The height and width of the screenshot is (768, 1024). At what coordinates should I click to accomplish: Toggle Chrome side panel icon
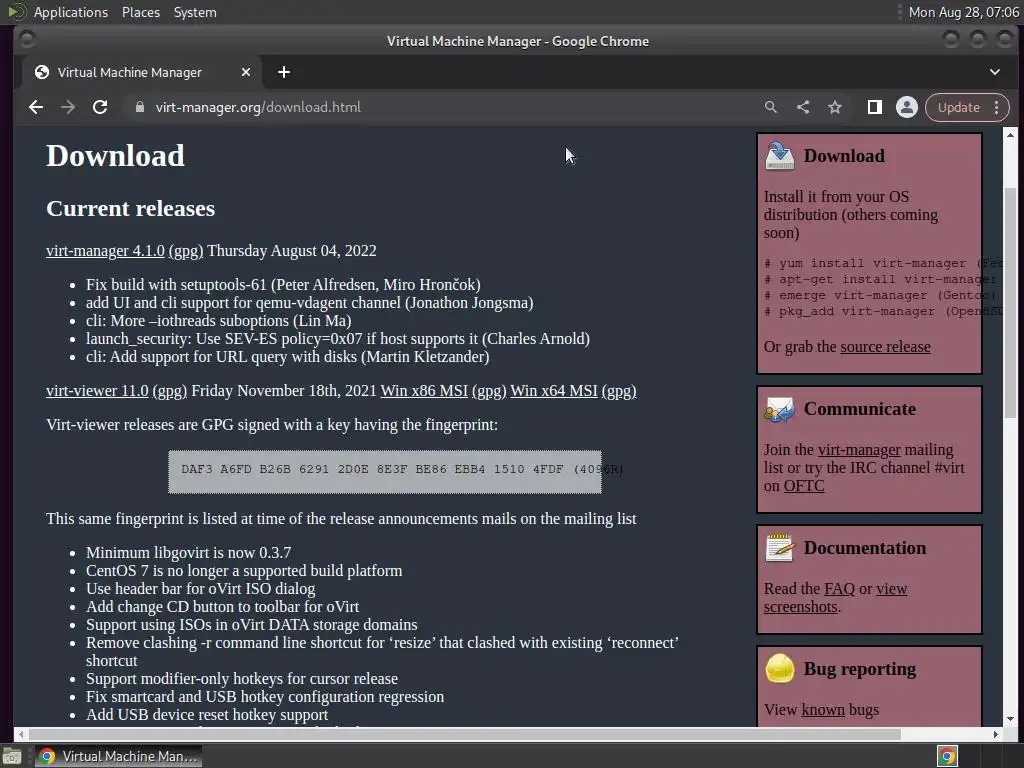874,107
